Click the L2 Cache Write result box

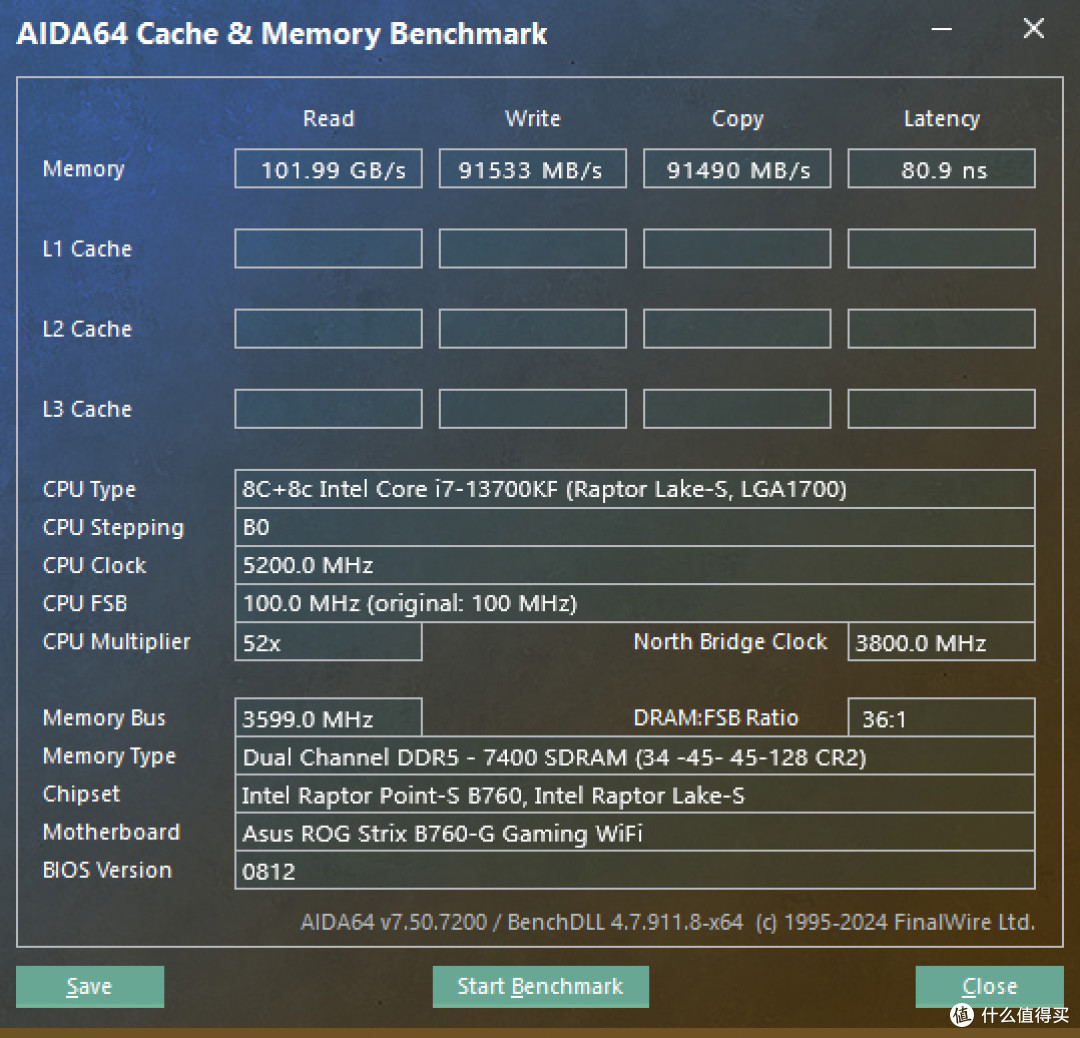[532, 329]
